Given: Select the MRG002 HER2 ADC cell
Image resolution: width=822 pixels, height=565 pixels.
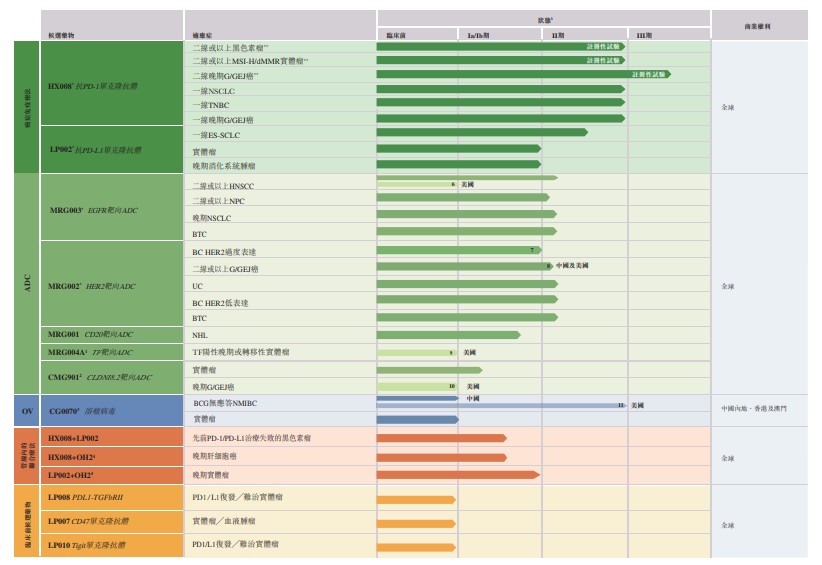Looking at the screenshot, I should pos(112,284).
